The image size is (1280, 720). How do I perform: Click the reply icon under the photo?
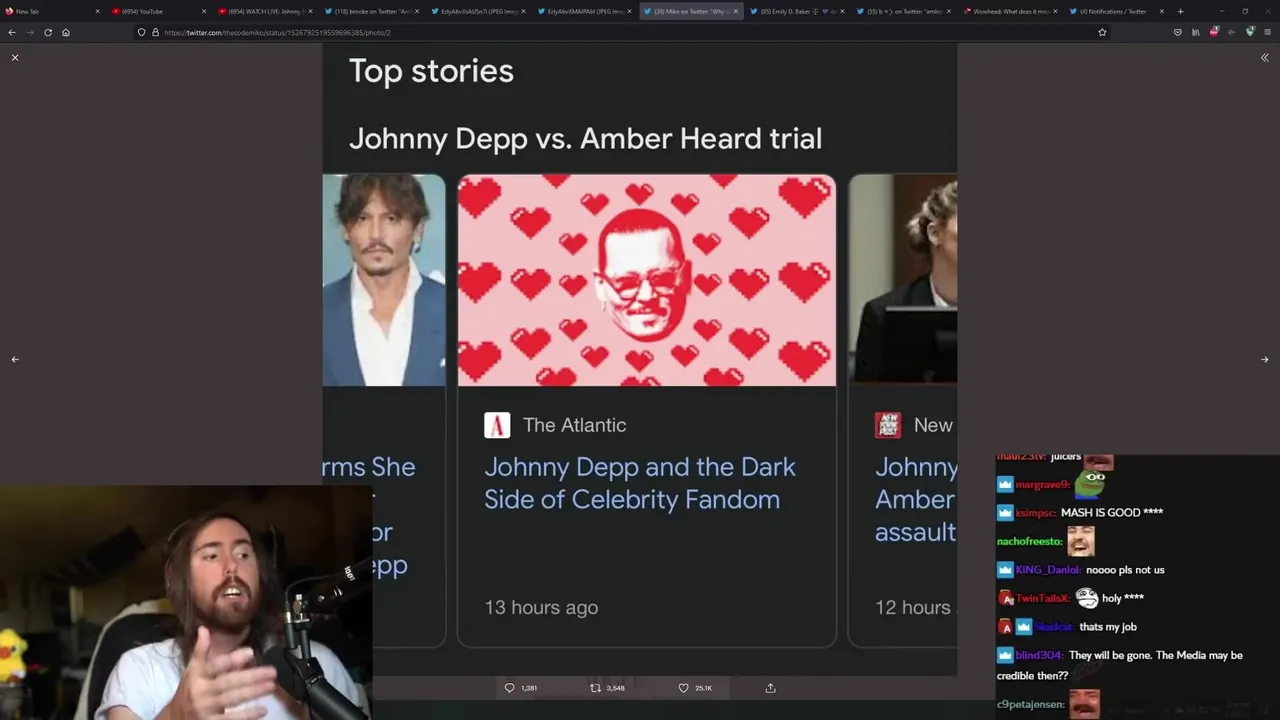pyautogui.click(x=509, y=688)
